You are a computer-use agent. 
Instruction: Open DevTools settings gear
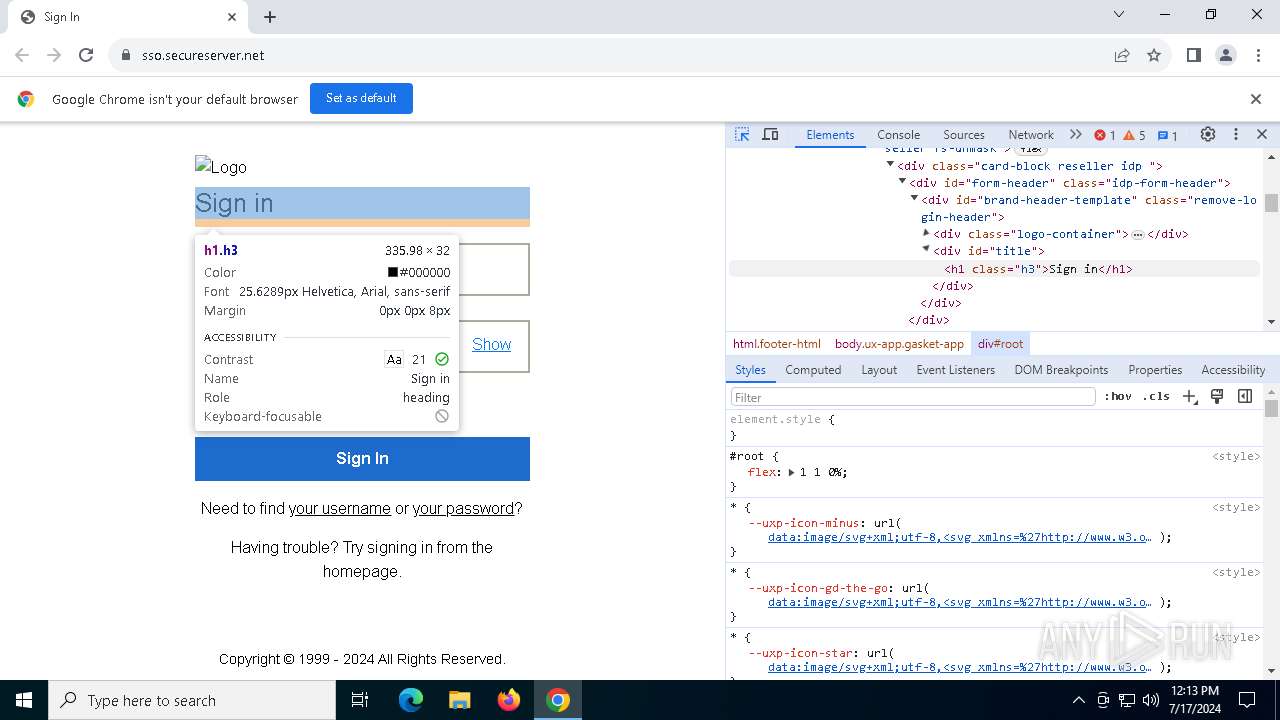1208,134
